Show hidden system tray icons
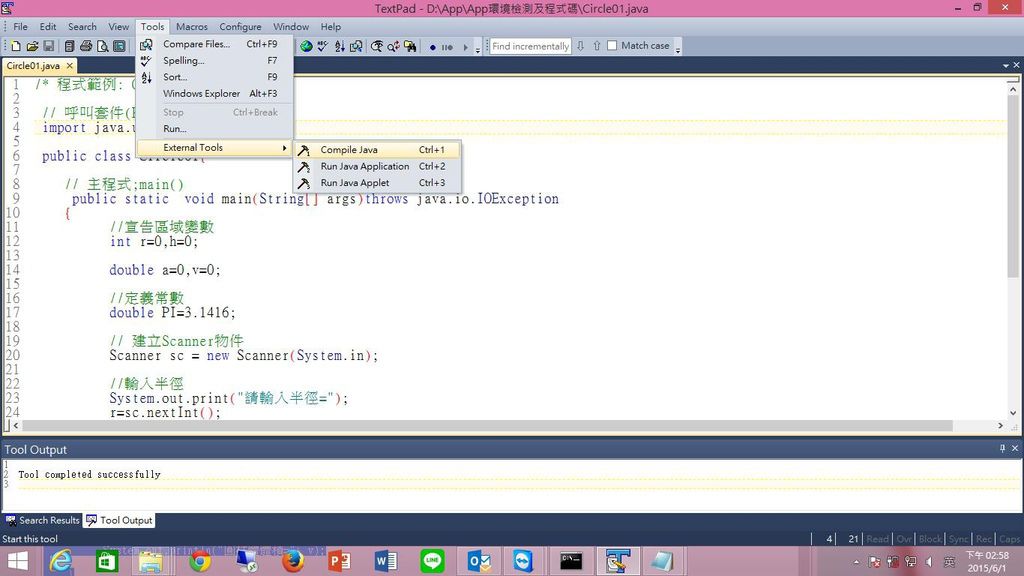1024x576 pixels. 856,562
